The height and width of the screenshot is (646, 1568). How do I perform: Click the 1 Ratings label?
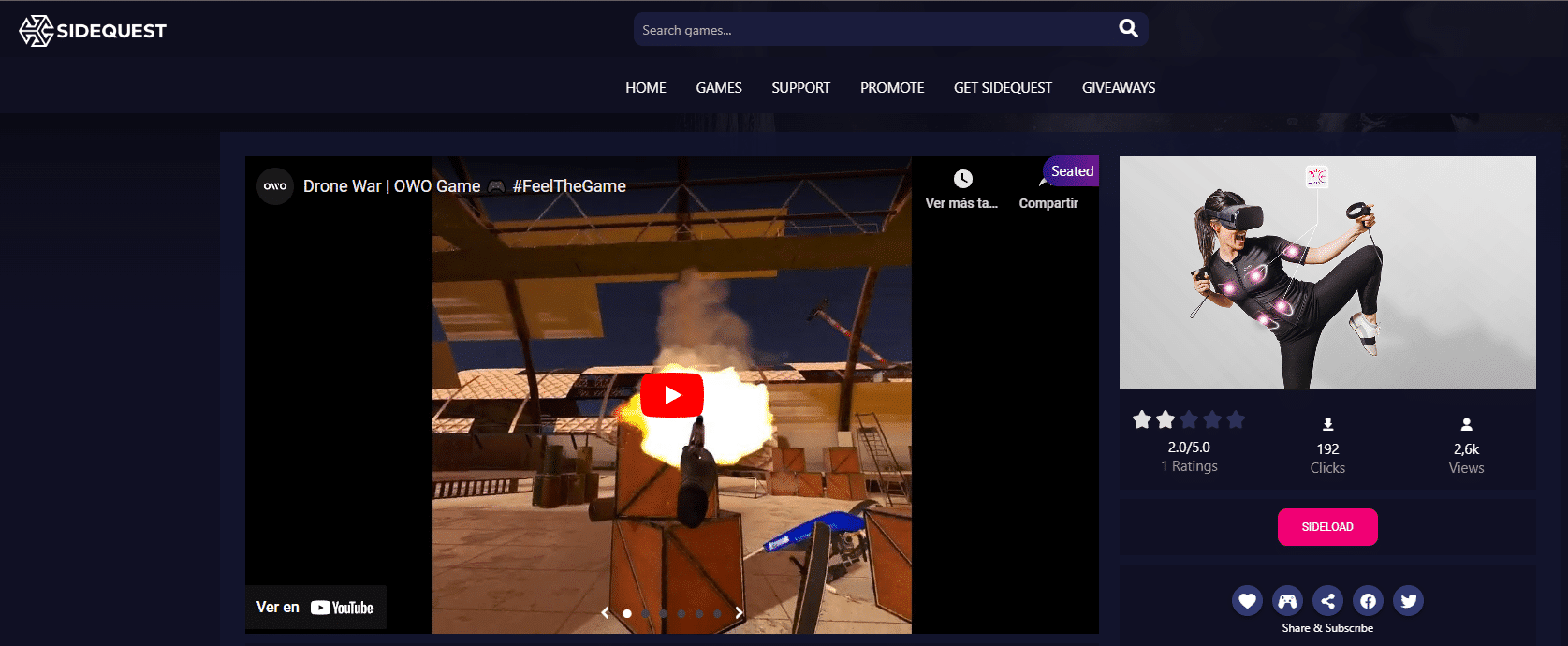tap(1189, 466)
